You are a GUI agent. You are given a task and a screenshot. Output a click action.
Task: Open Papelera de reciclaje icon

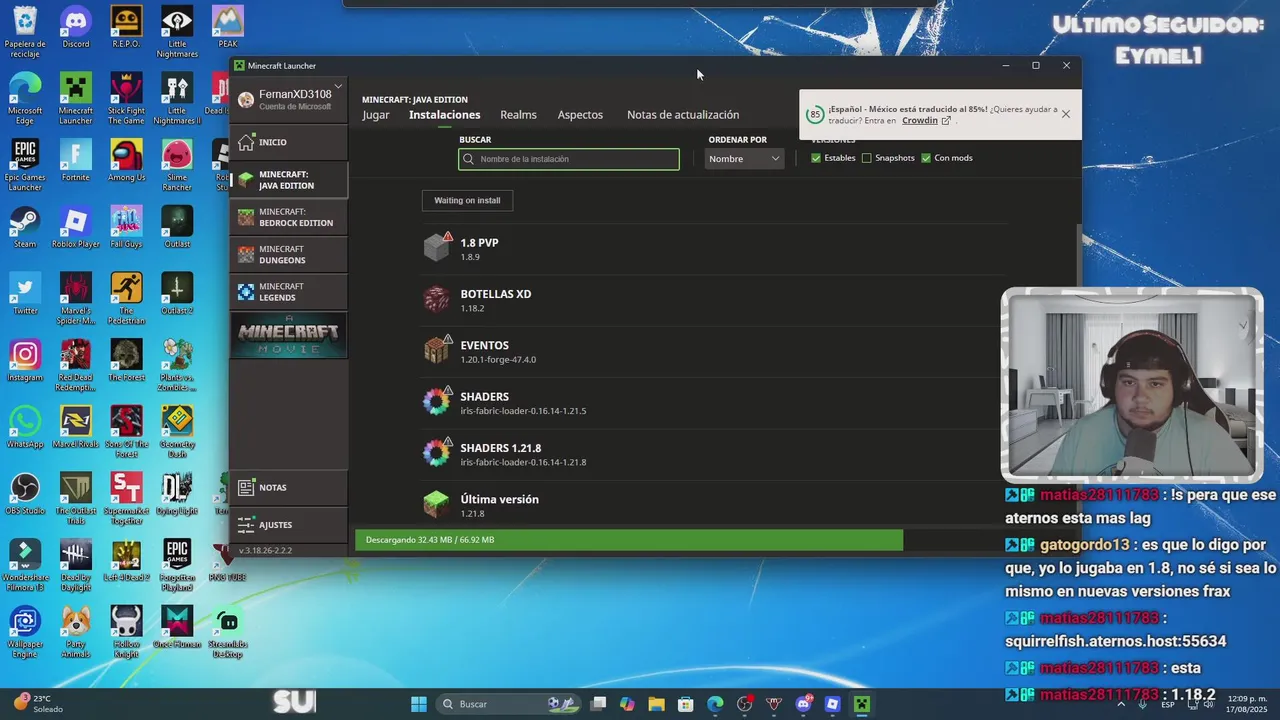point(25,31)
